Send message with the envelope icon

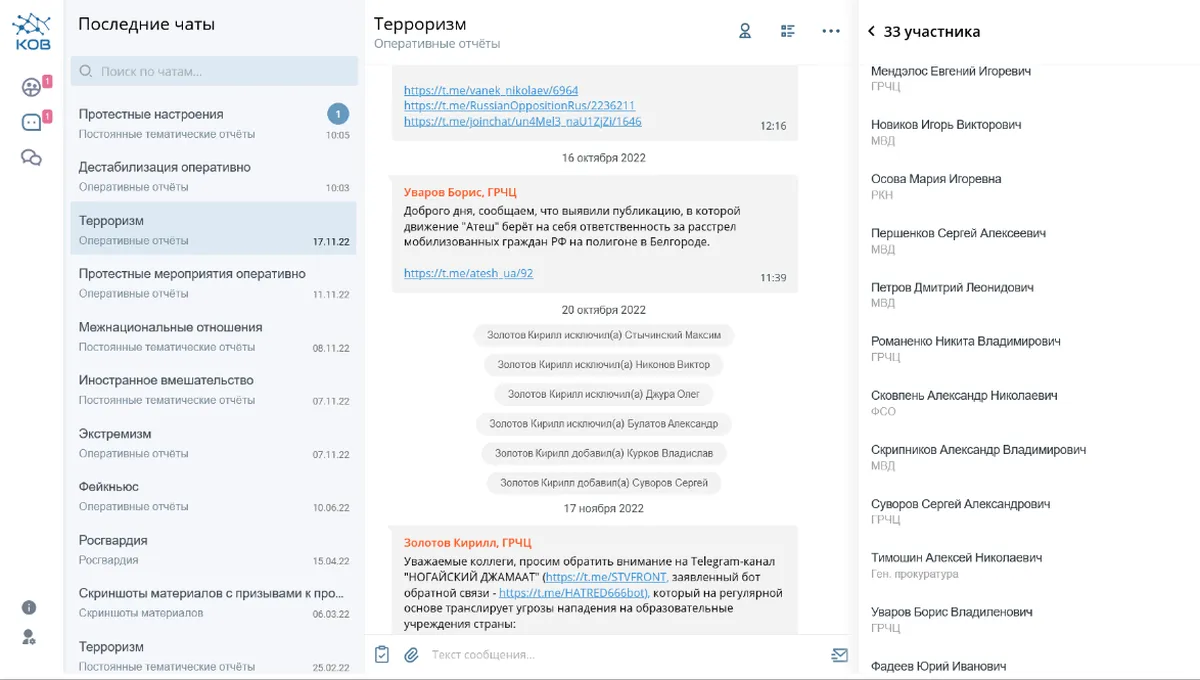838,655
